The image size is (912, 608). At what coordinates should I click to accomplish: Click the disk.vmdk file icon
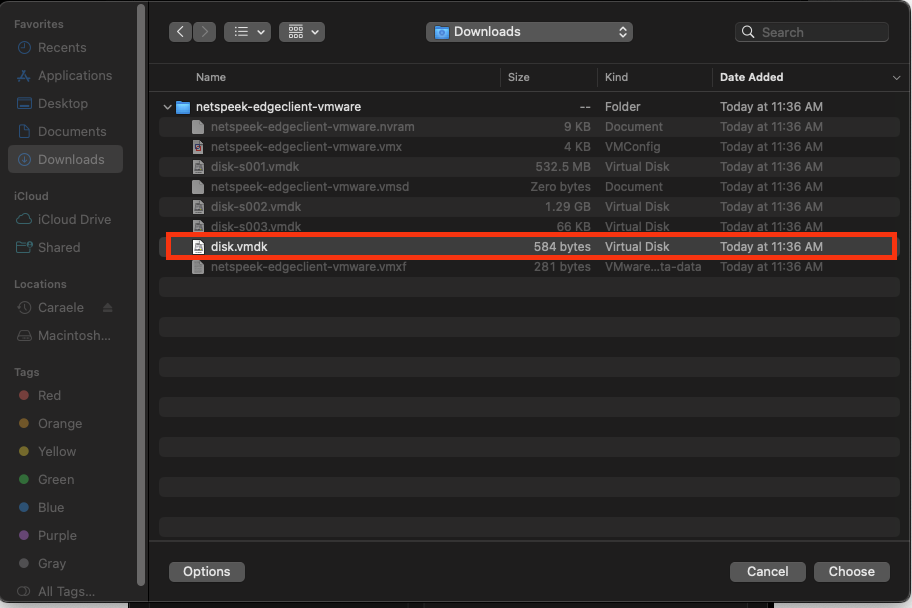tap(198, 247)
